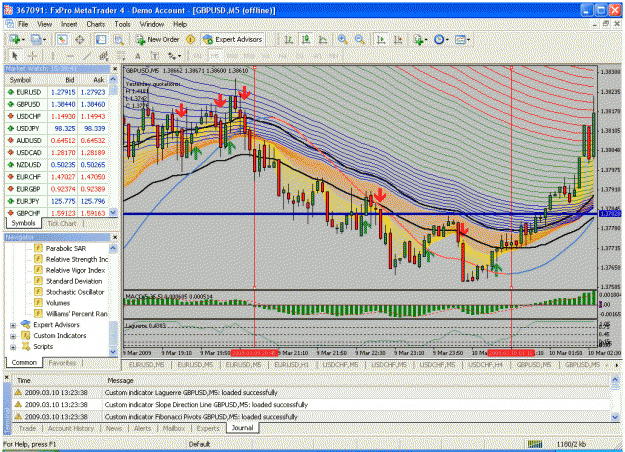This screenshot has height=452, width=625.
Task: Select the Text Label tool
Action: coord(155,56)
